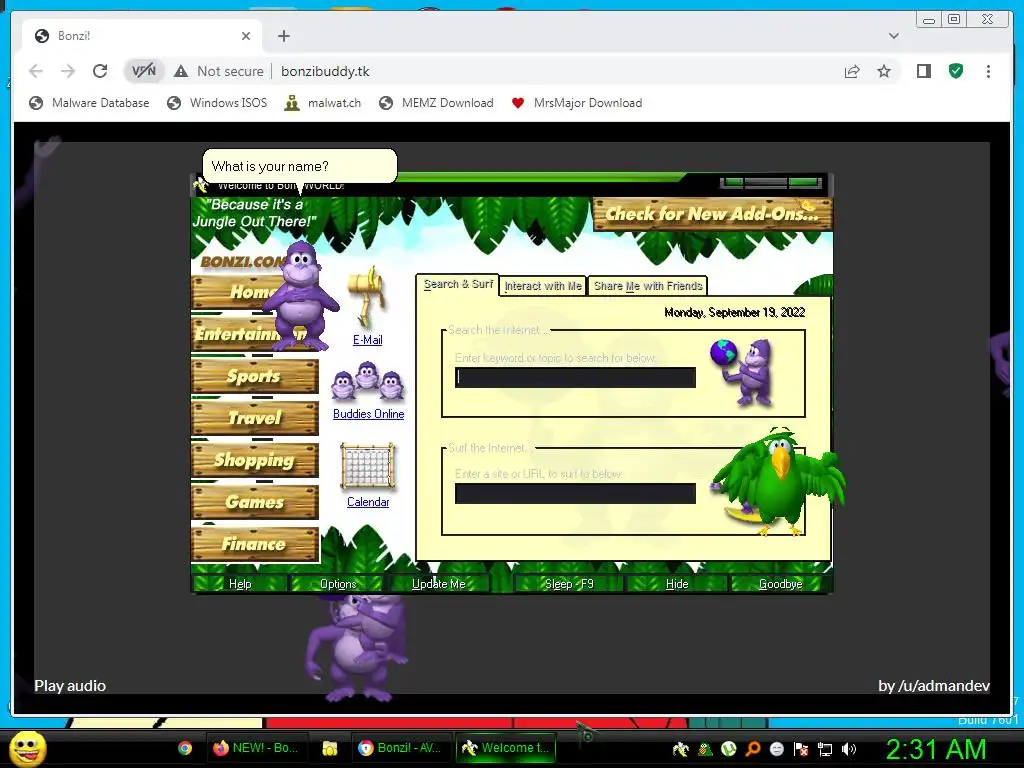Switch to Search & Surf tab

(x=458, y=285)
